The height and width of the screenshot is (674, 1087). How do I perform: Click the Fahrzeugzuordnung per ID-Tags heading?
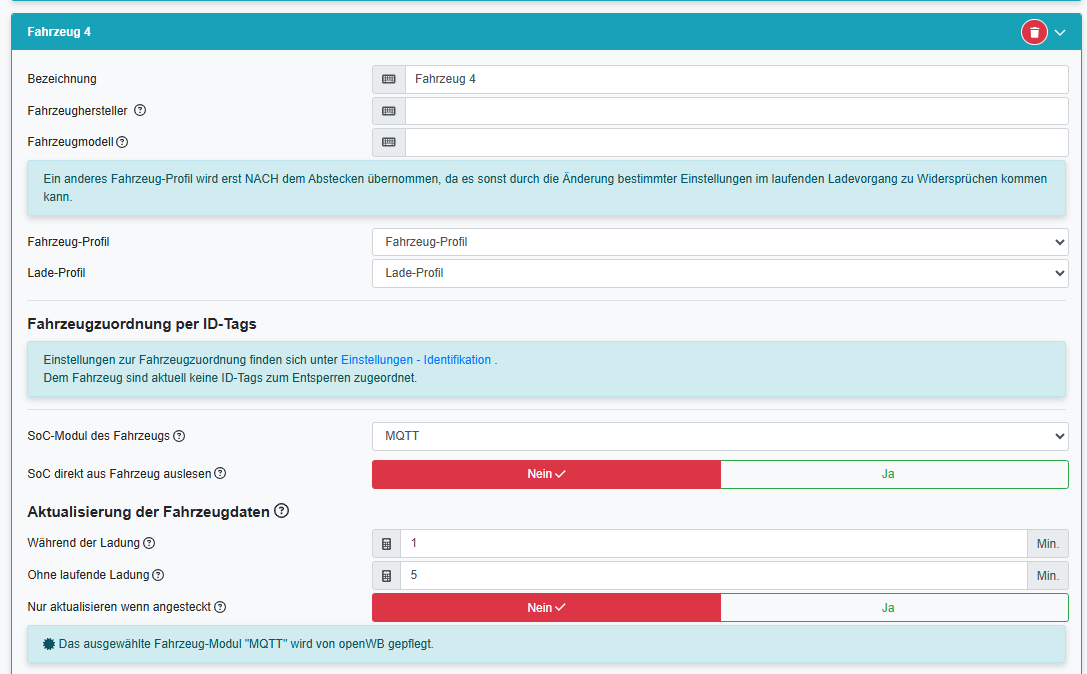[x=142, y=324]
